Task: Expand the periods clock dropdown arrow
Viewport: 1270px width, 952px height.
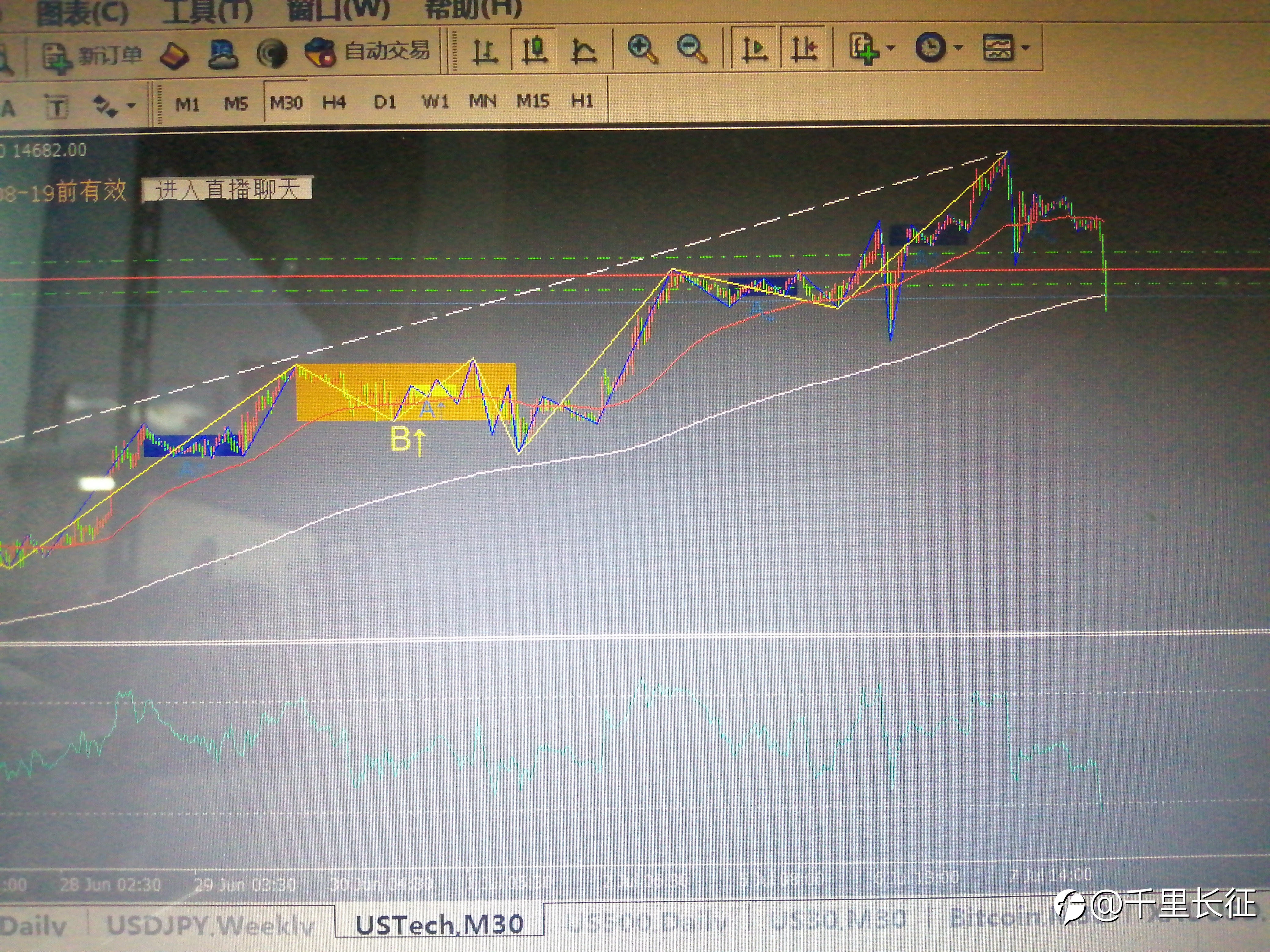Action: tap(958, 48)
